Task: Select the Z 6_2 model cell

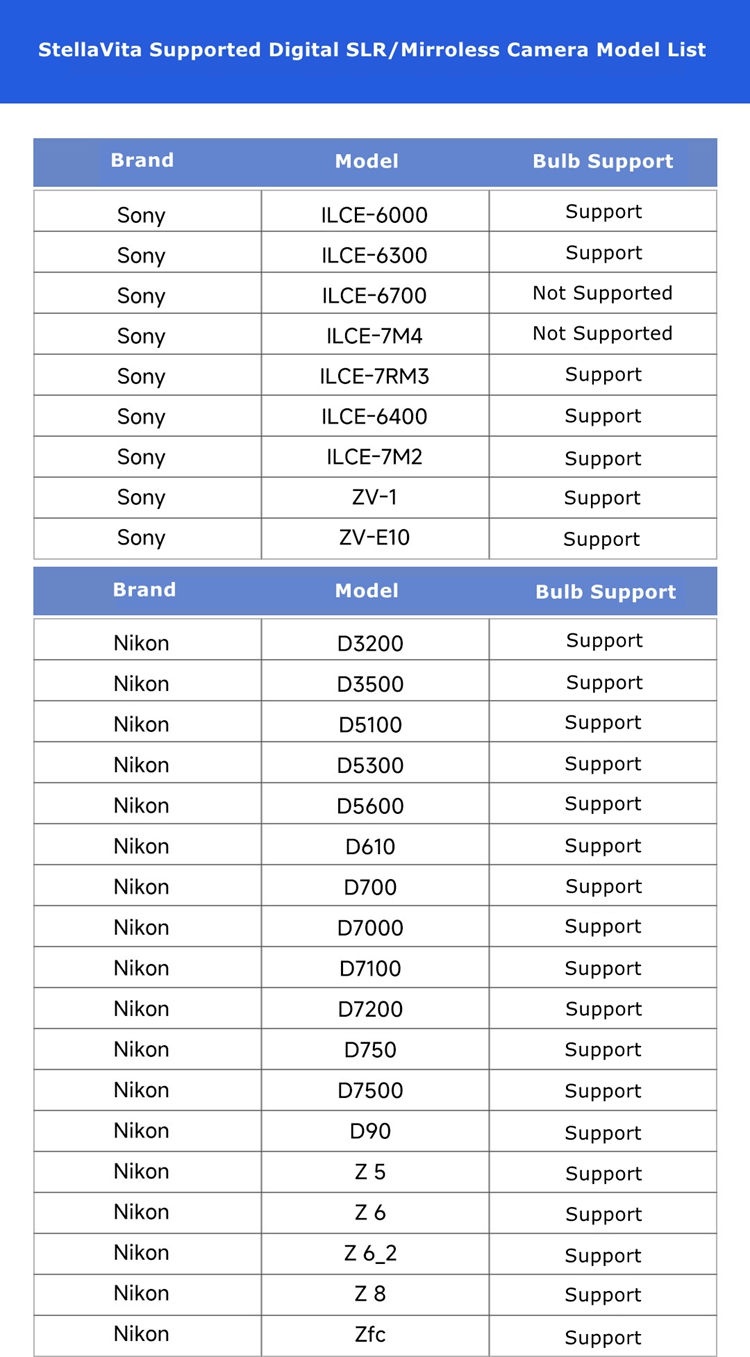Action: [370, 1253]
